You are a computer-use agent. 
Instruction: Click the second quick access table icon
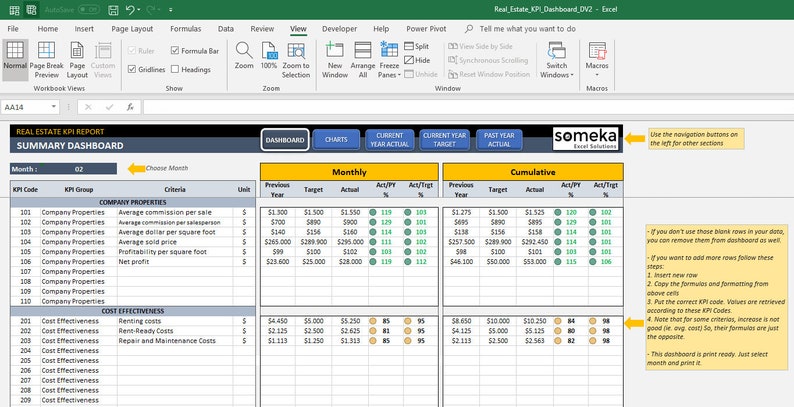[31, 10]
